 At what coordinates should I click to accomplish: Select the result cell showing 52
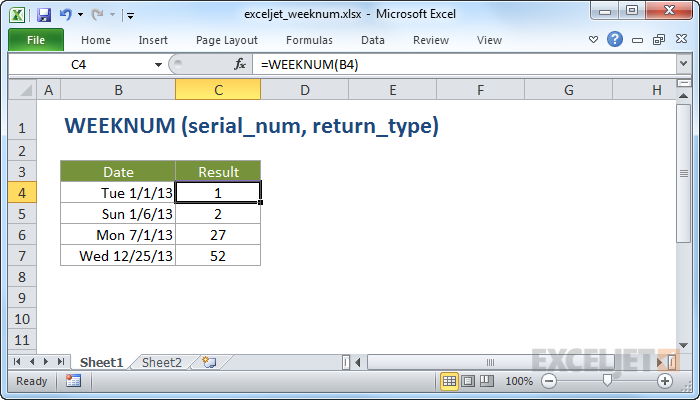coord(218,256)
